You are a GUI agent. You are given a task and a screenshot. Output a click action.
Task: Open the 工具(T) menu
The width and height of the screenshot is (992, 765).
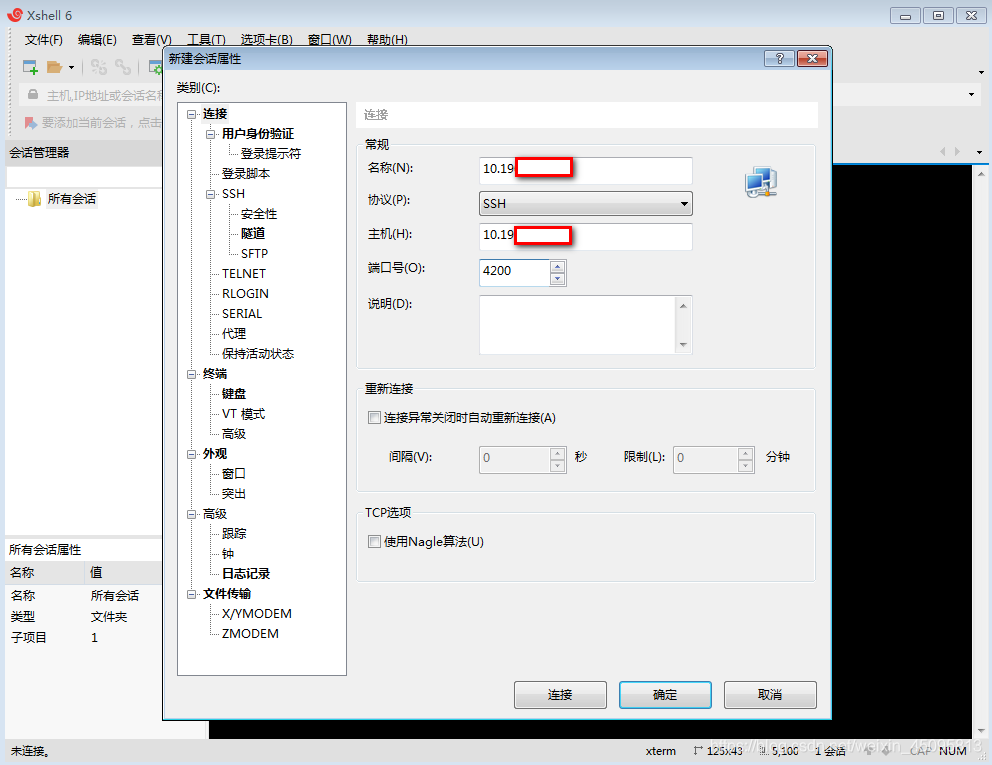(x=206, y=40)
